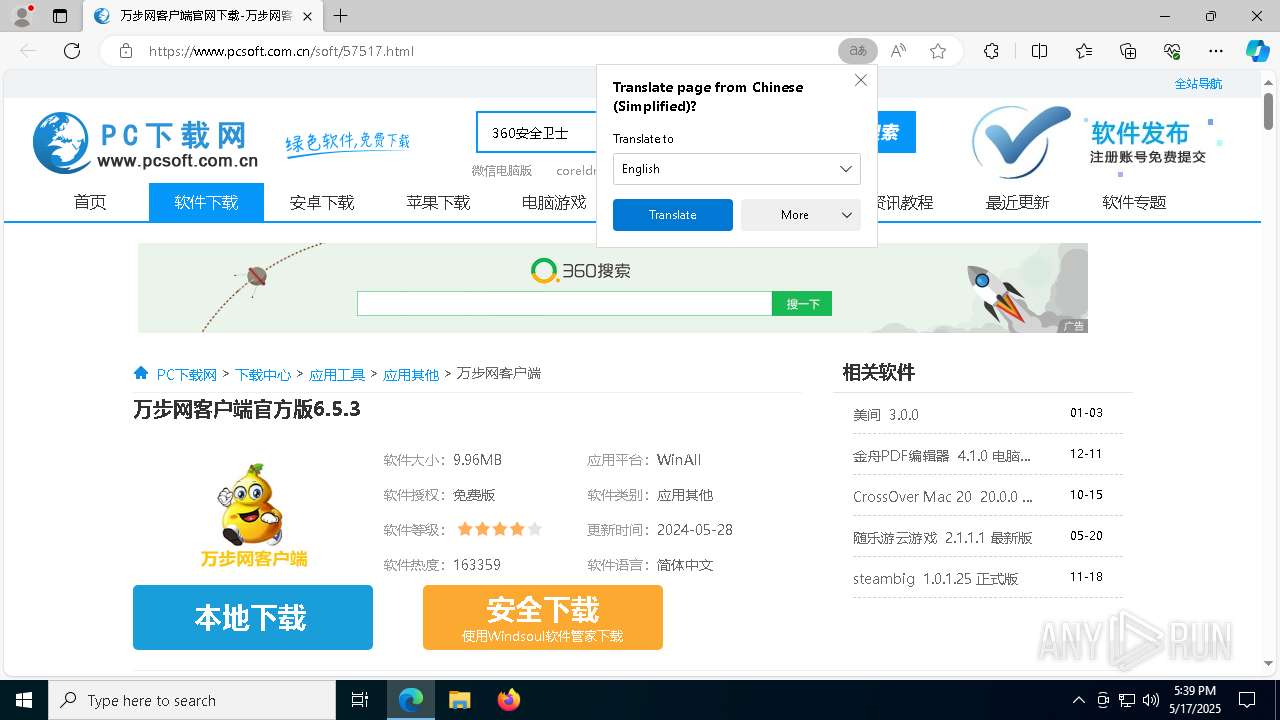The image size is (1280, 720).
Task: Open the 软件专题 navigation tab
Action: (x=1134, y=202)
